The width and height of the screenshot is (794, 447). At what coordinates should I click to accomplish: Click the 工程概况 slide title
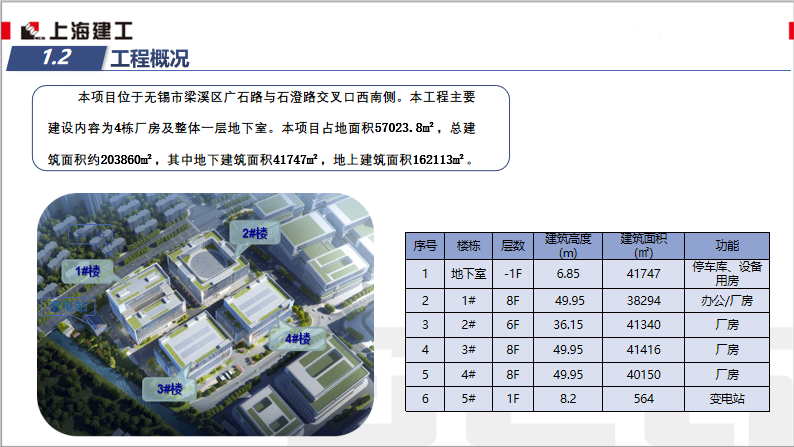click(x=149, y=59)
